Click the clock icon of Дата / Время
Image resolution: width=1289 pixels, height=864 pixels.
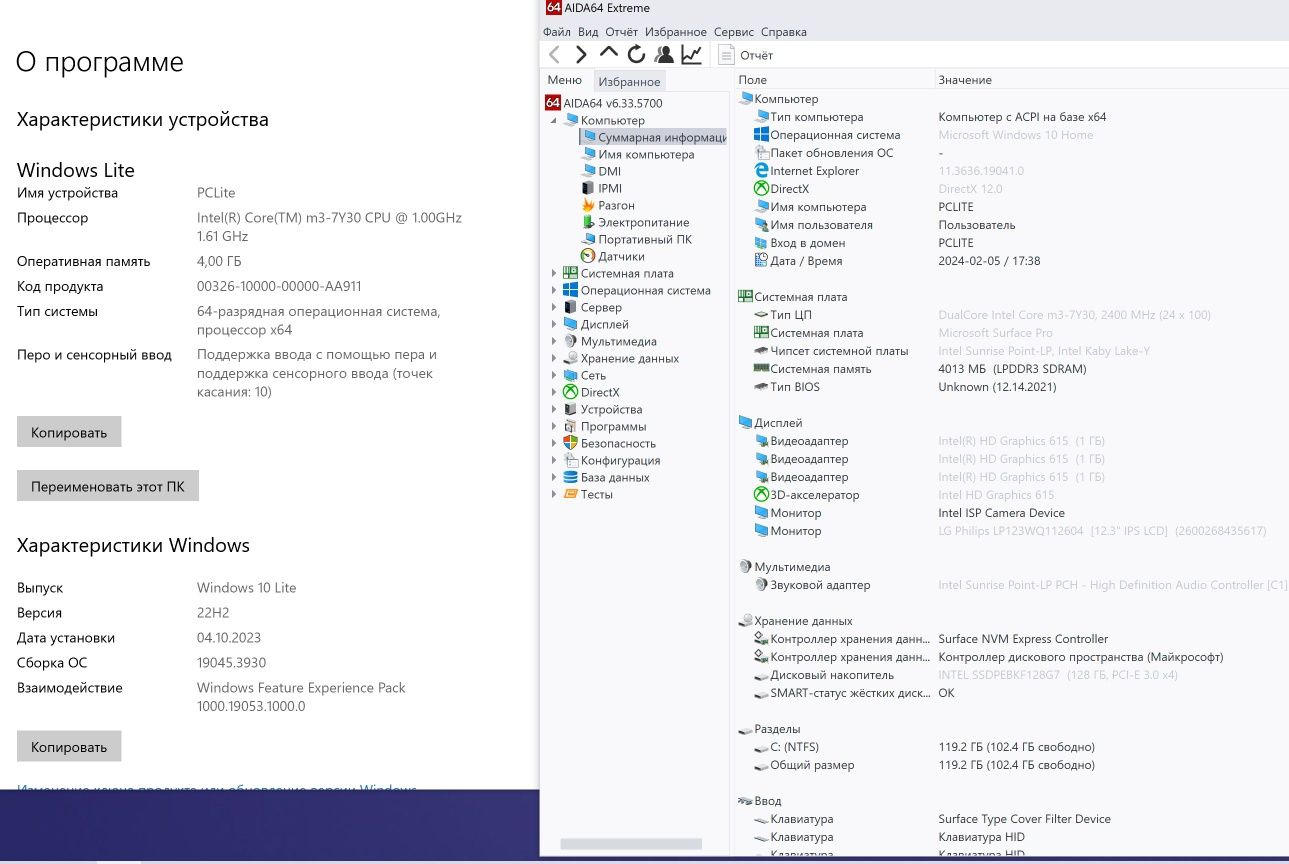(x=761, y=261)
